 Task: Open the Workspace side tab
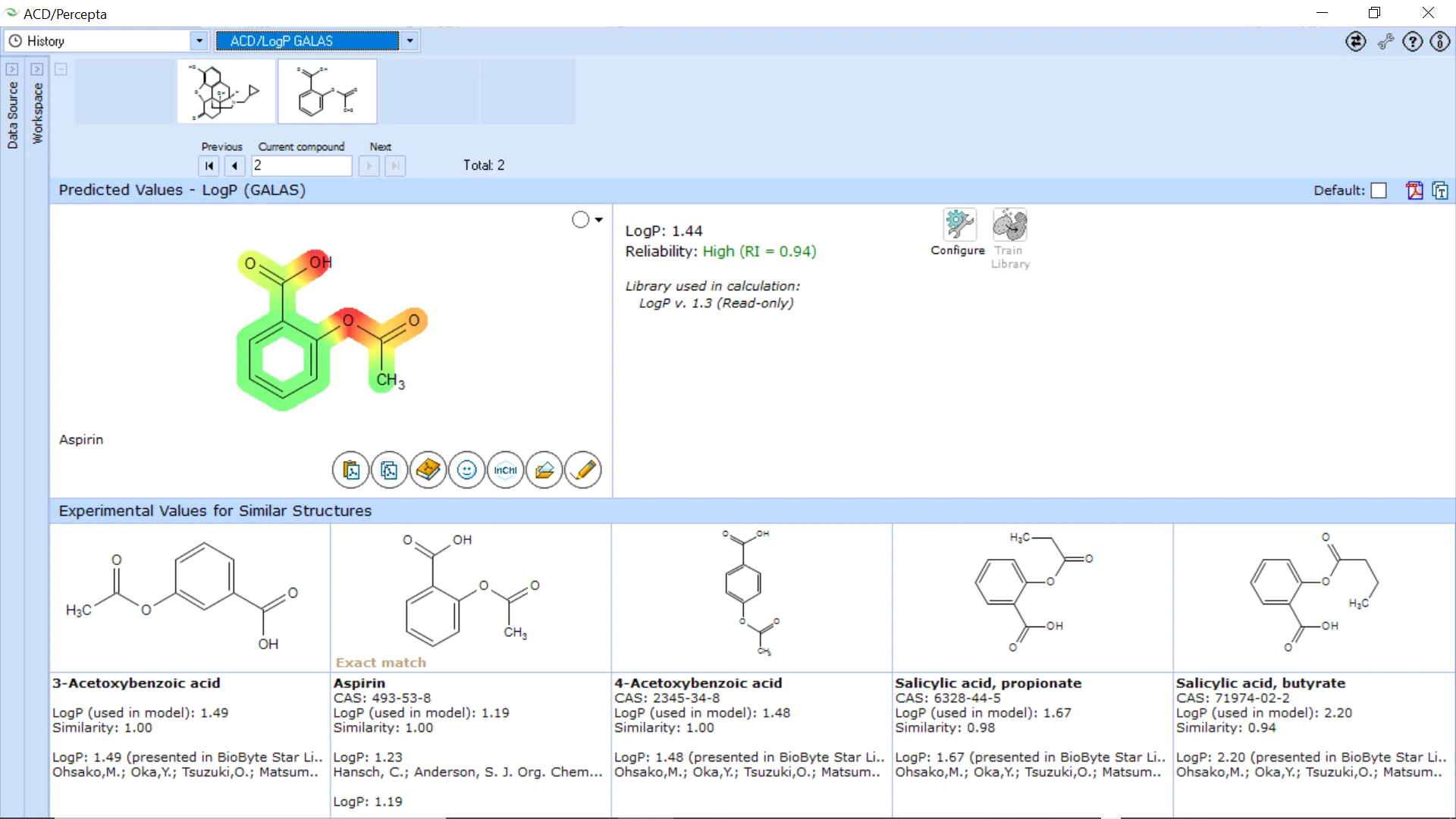(37, 112)
